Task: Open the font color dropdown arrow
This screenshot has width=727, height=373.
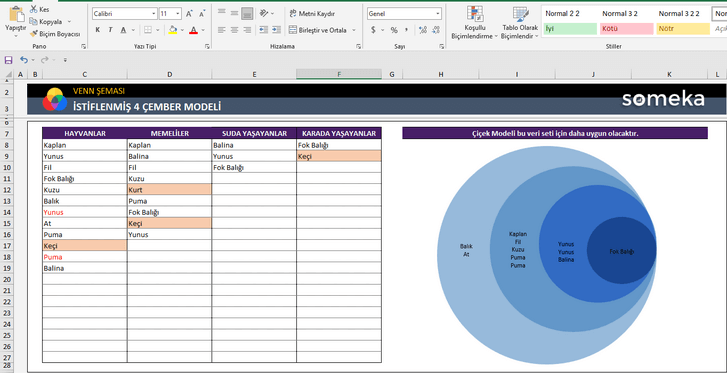Action: pyautogui.click(x=203, y=30)
